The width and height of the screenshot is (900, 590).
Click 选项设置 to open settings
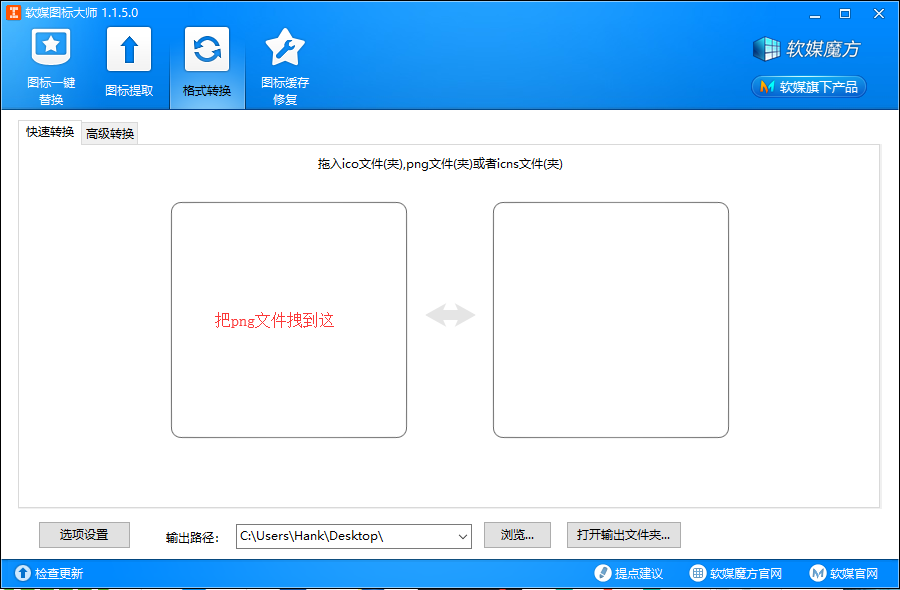(x=84, y=535)
